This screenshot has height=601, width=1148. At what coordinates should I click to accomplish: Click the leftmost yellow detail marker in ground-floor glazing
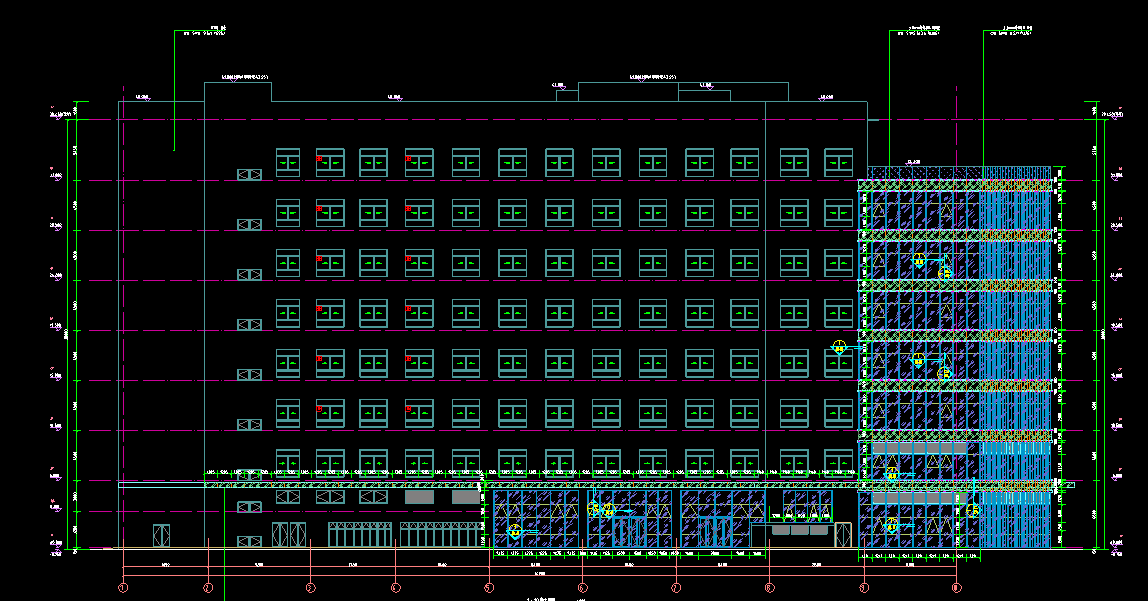[x=515, y=531]
